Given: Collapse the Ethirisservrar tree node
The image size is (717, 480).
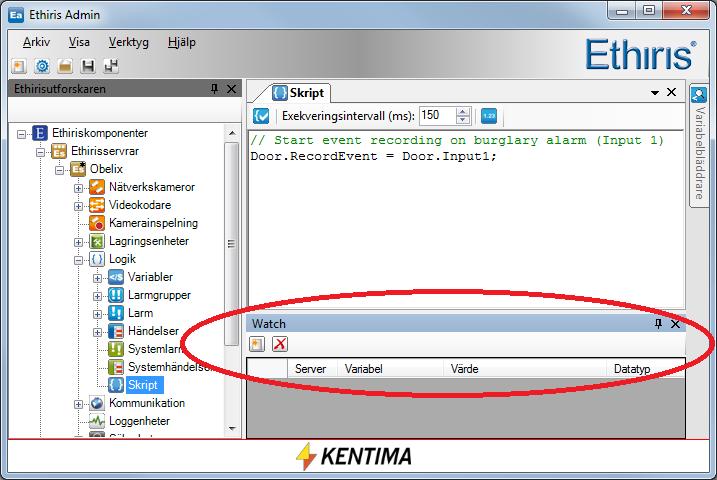Looking at the screenshot, I should [x=40, y=152].
